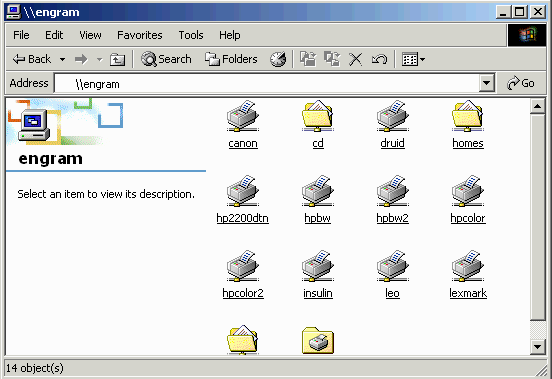Open the Tools menu

click(x=191, y=35)
